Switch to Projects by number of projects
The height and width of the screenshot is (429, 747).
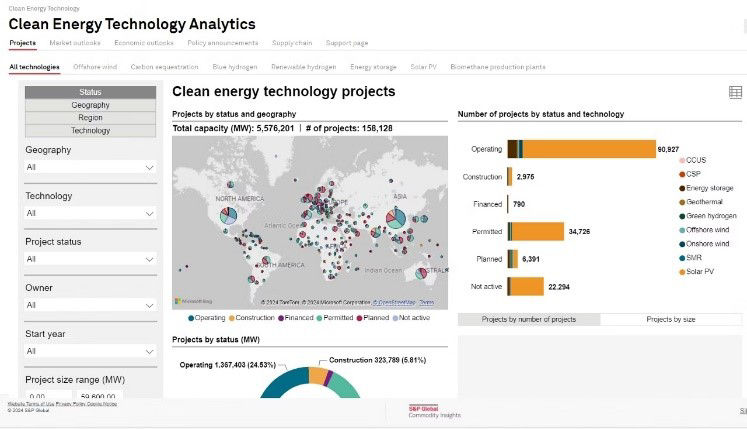[529, 319]
